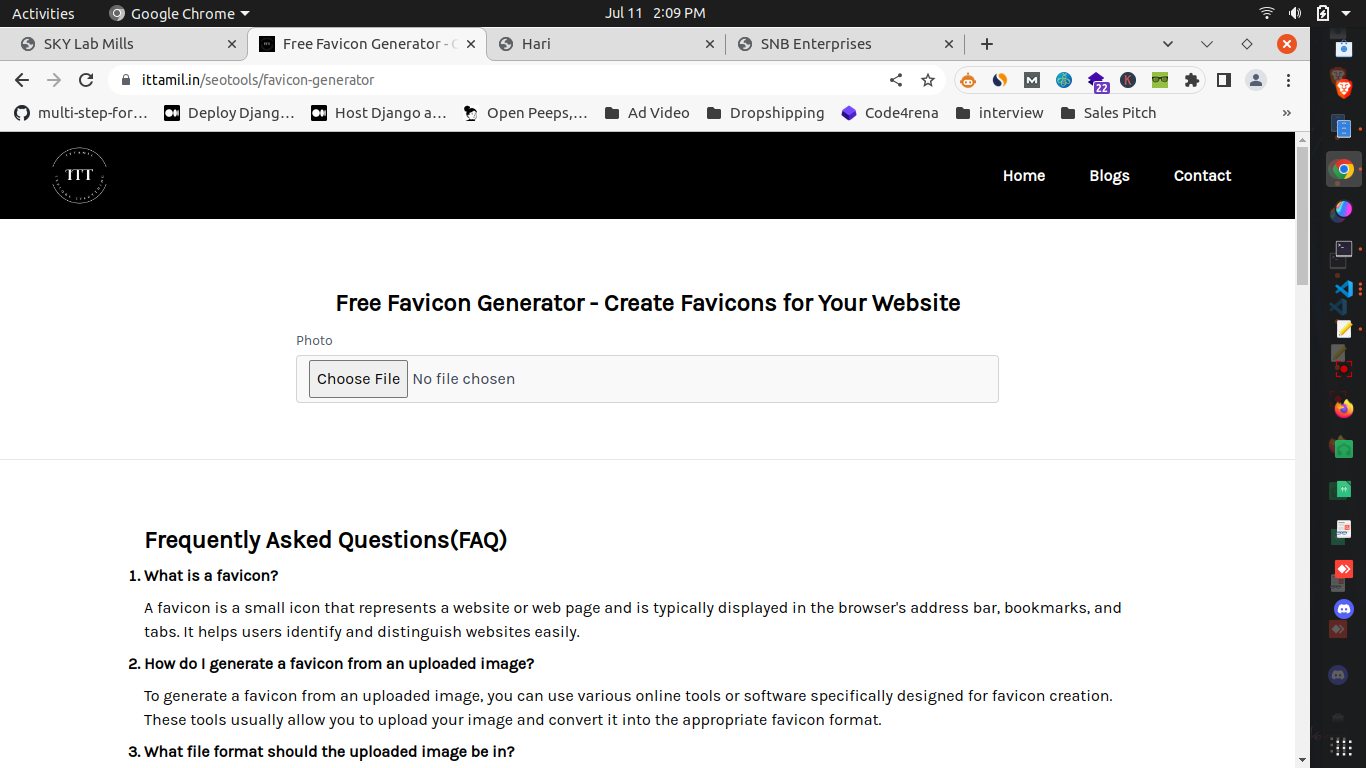Open the Chrome profile avatar

point(1256,80)
